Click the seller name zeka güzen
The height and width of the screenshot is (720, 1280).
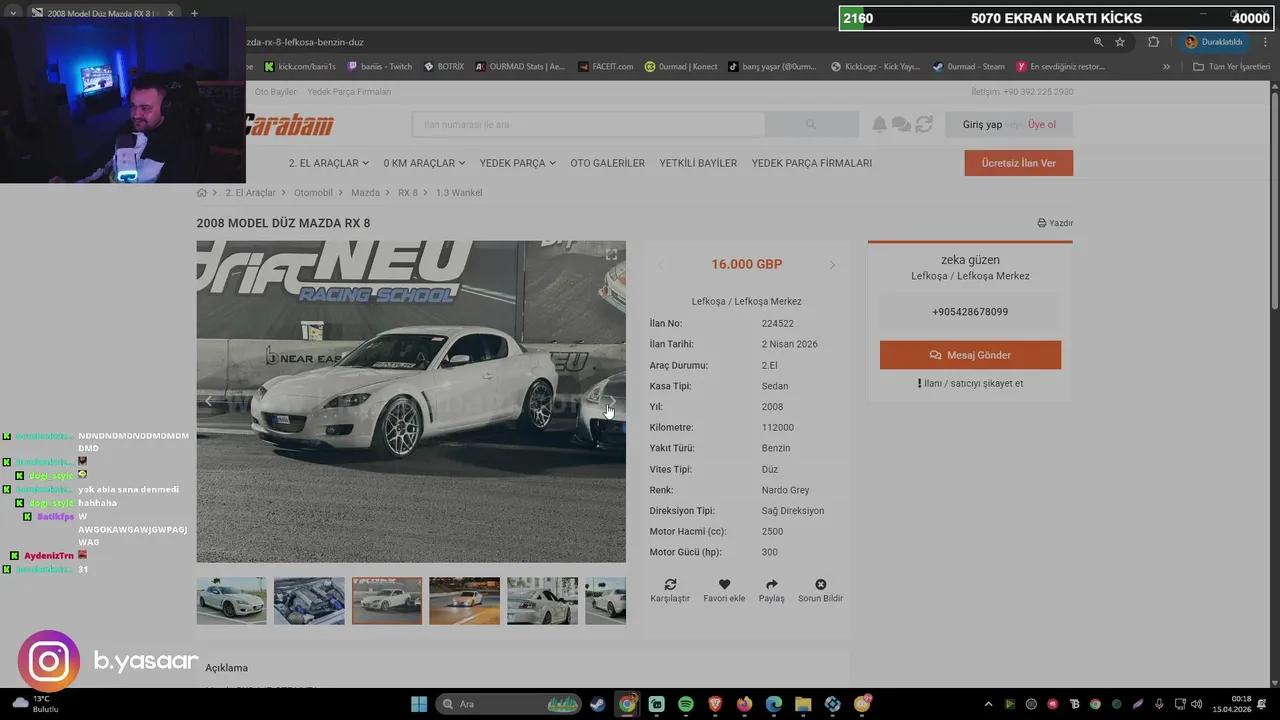[970, 260]
